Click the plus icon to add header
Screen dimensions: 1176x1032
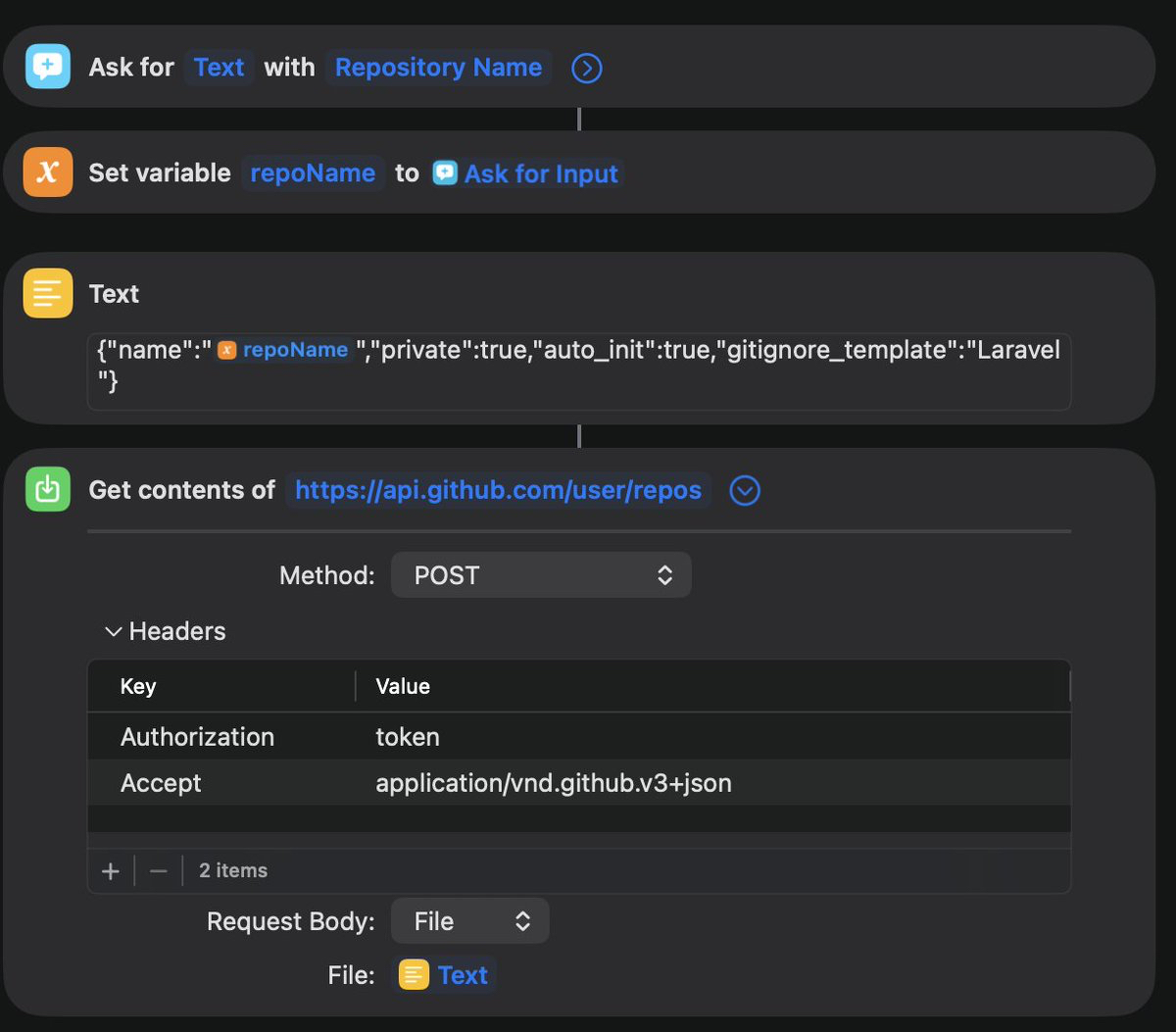(x=111, y=870)
